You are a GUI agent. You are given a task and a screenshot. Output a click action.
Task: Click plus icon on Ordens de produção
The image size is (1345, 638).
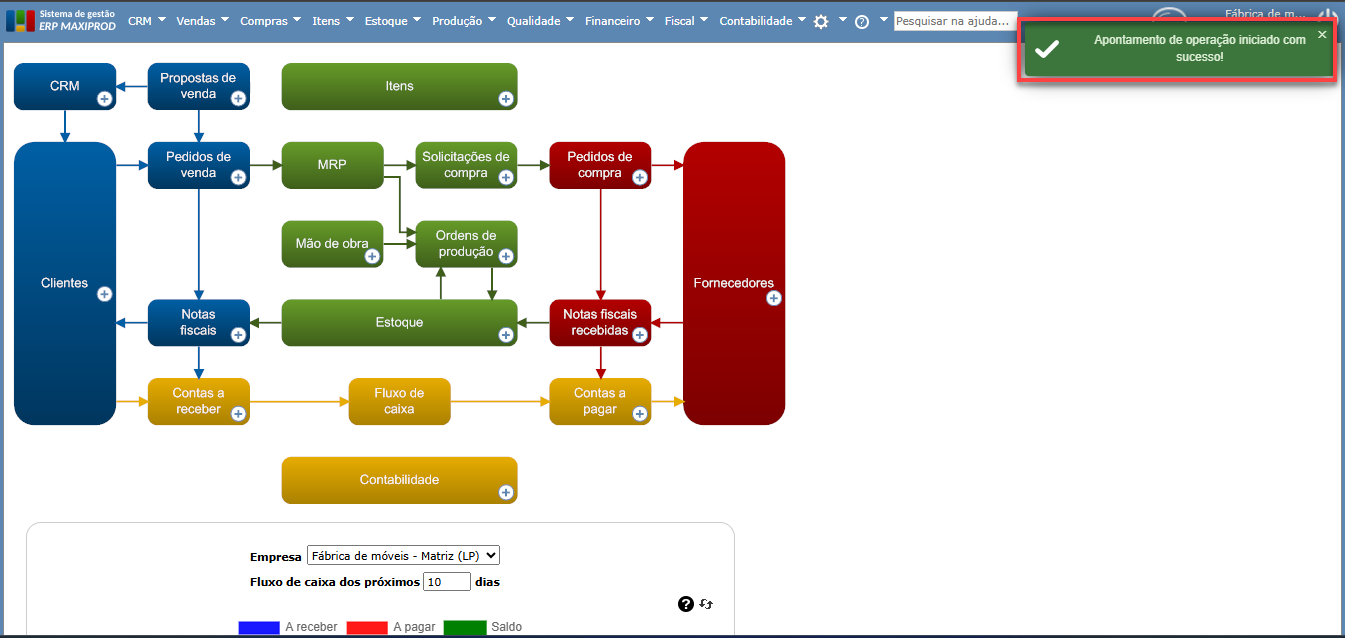[x=506, y=256]
